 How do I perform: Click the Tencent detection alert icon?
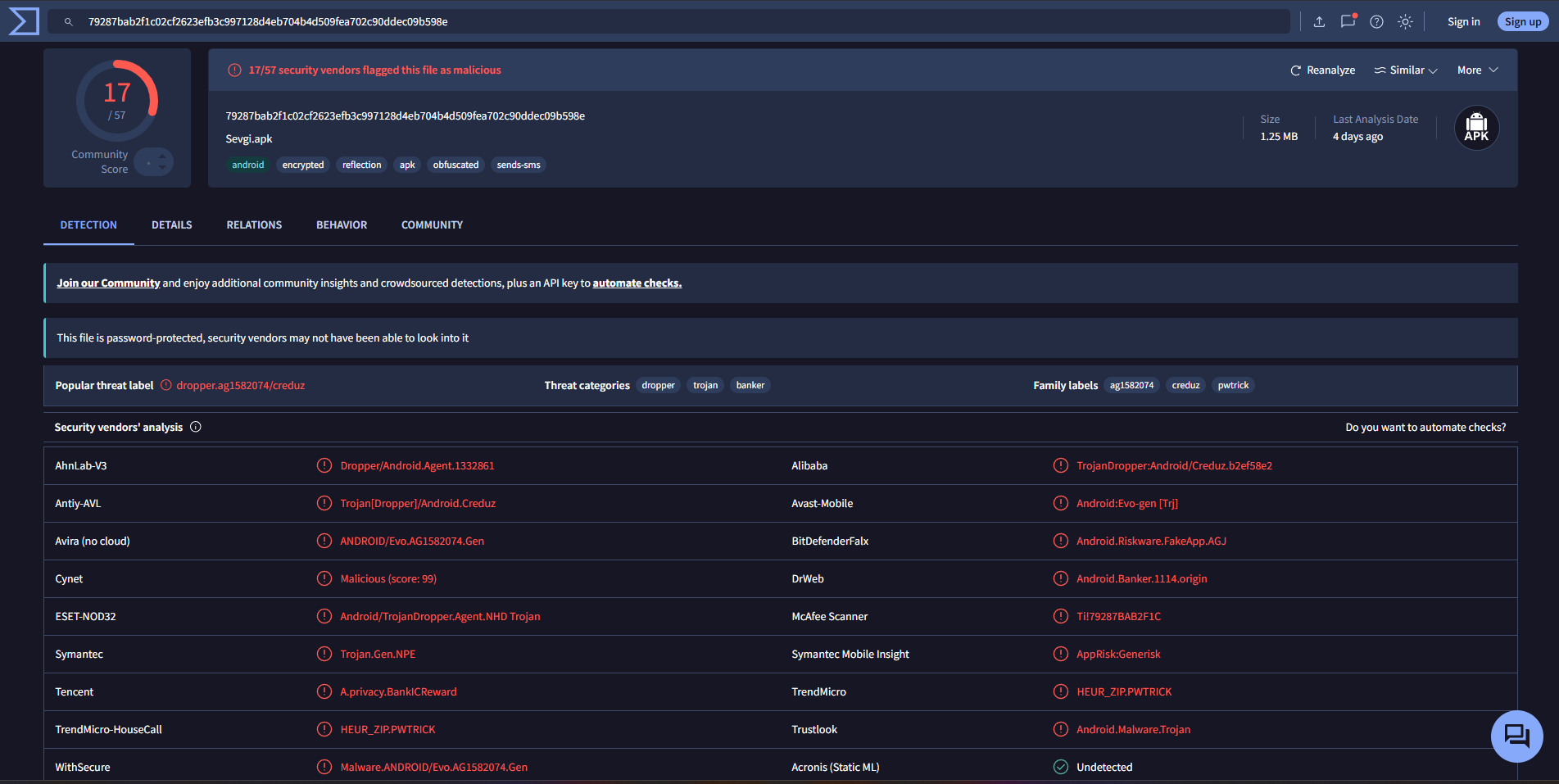[x=324, y=691]
